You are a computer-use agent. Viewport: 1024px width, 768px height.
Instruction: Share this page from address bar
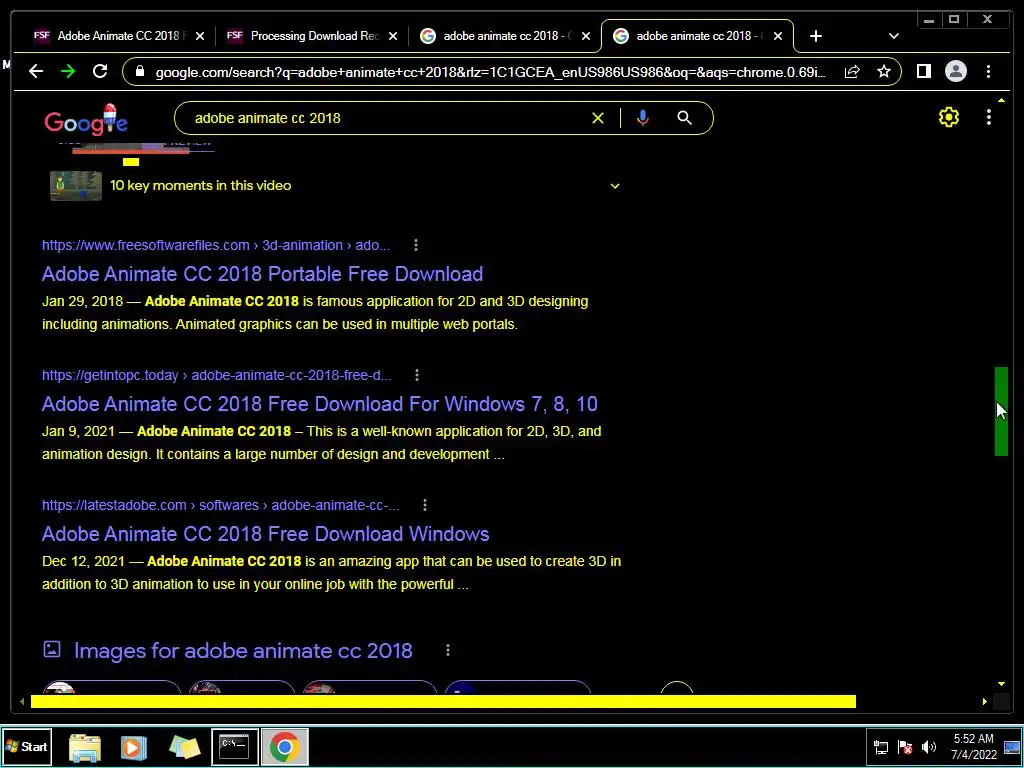(x=852, y=72)
